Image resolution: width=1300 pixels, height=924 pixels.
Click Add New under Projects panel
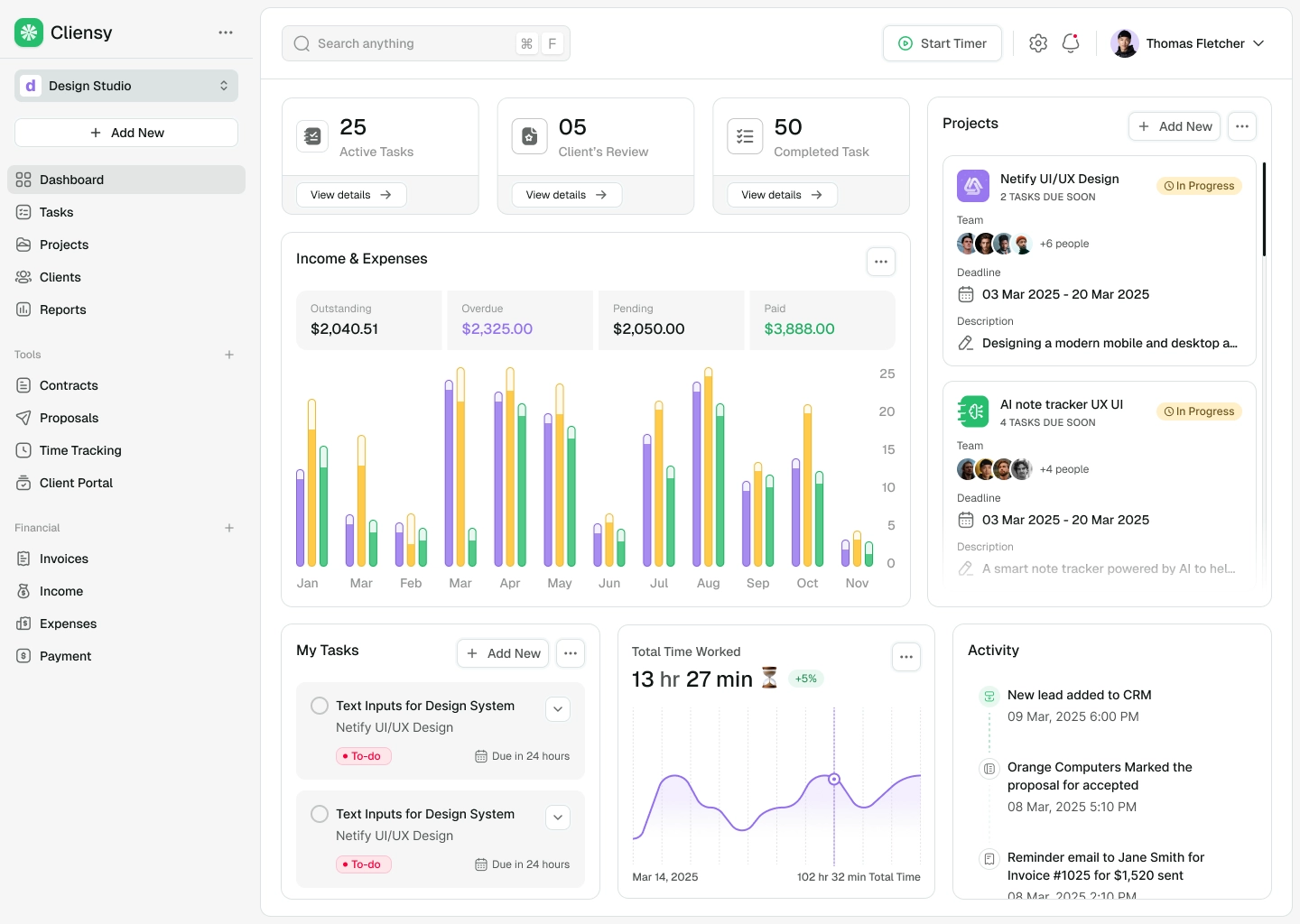[x=1175, y=126]
